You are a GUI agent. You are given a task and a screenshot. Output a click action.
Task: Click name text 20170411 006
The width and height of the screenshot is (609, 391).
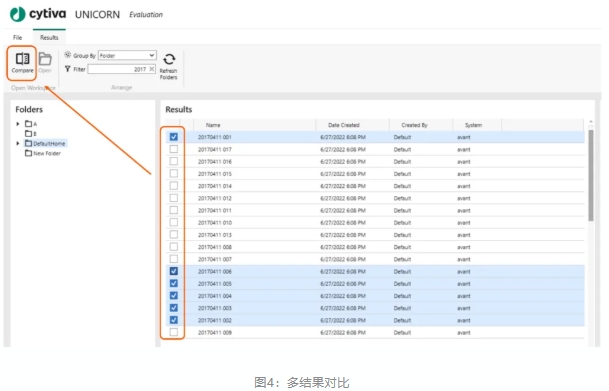[215, 271]
